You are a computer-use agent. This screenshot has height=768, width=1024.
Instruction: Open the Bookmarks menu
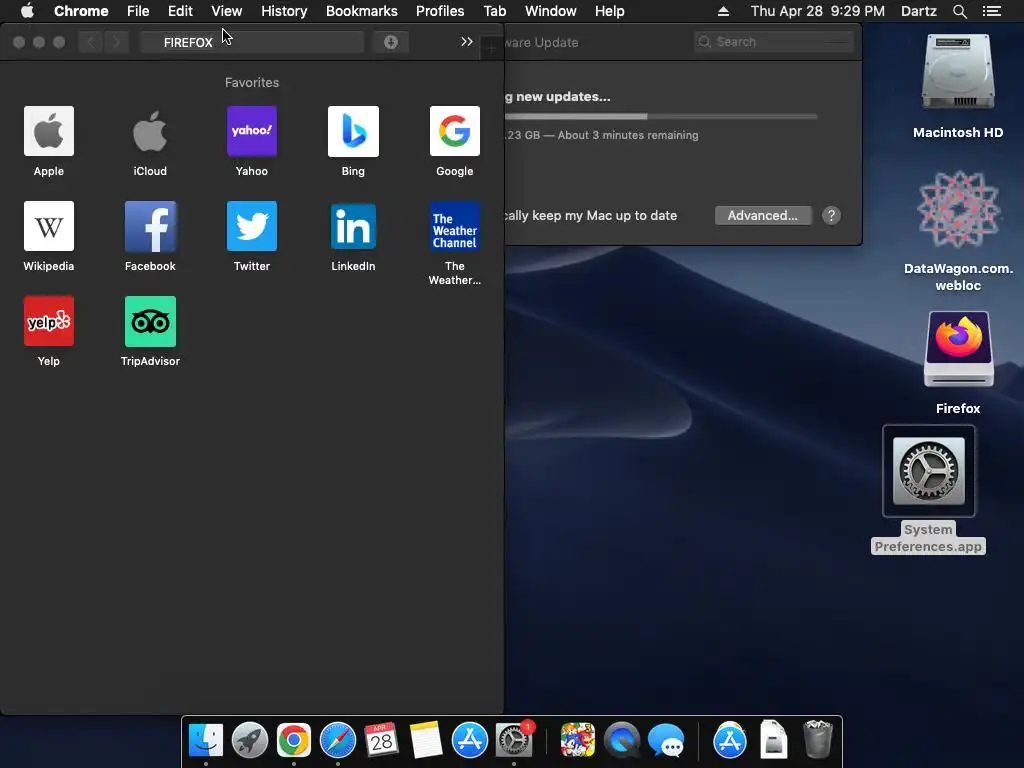pyautogui.click(x=362, y=11)
